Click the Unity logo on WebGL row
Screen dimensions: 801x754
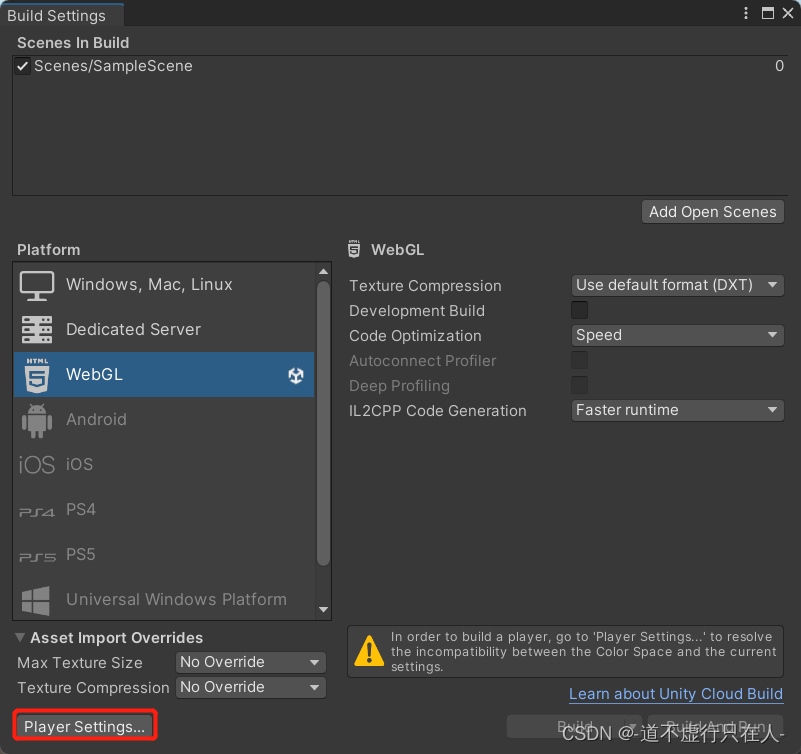click(x=296, y=375)
